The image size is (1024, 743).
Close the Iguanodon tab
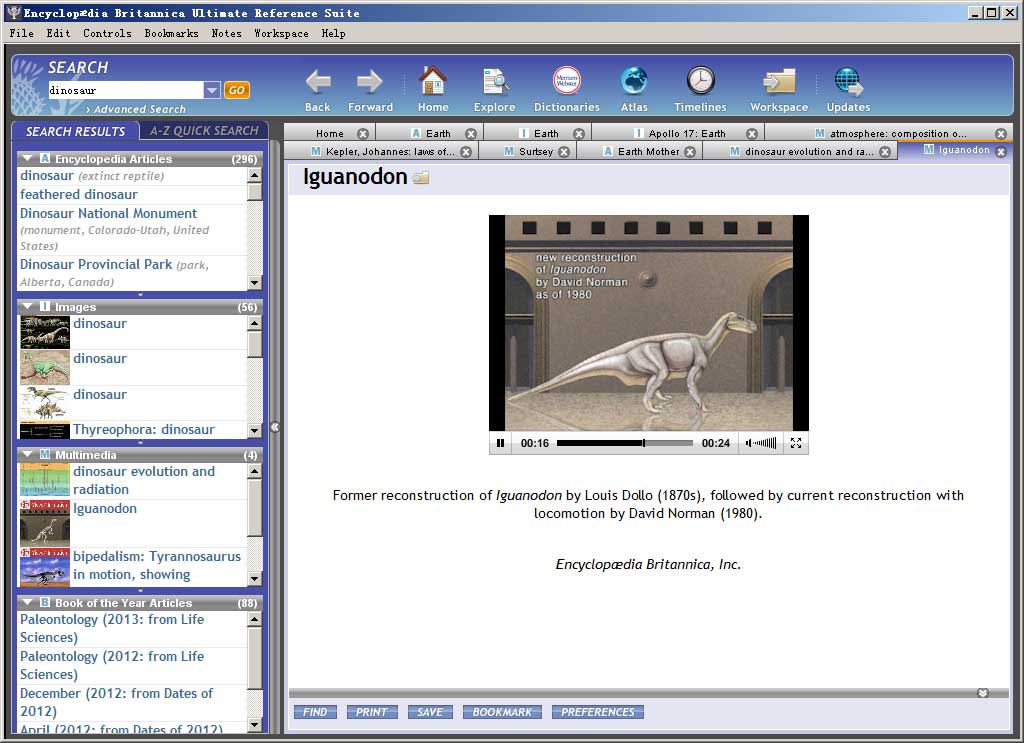click(1000, 151)
